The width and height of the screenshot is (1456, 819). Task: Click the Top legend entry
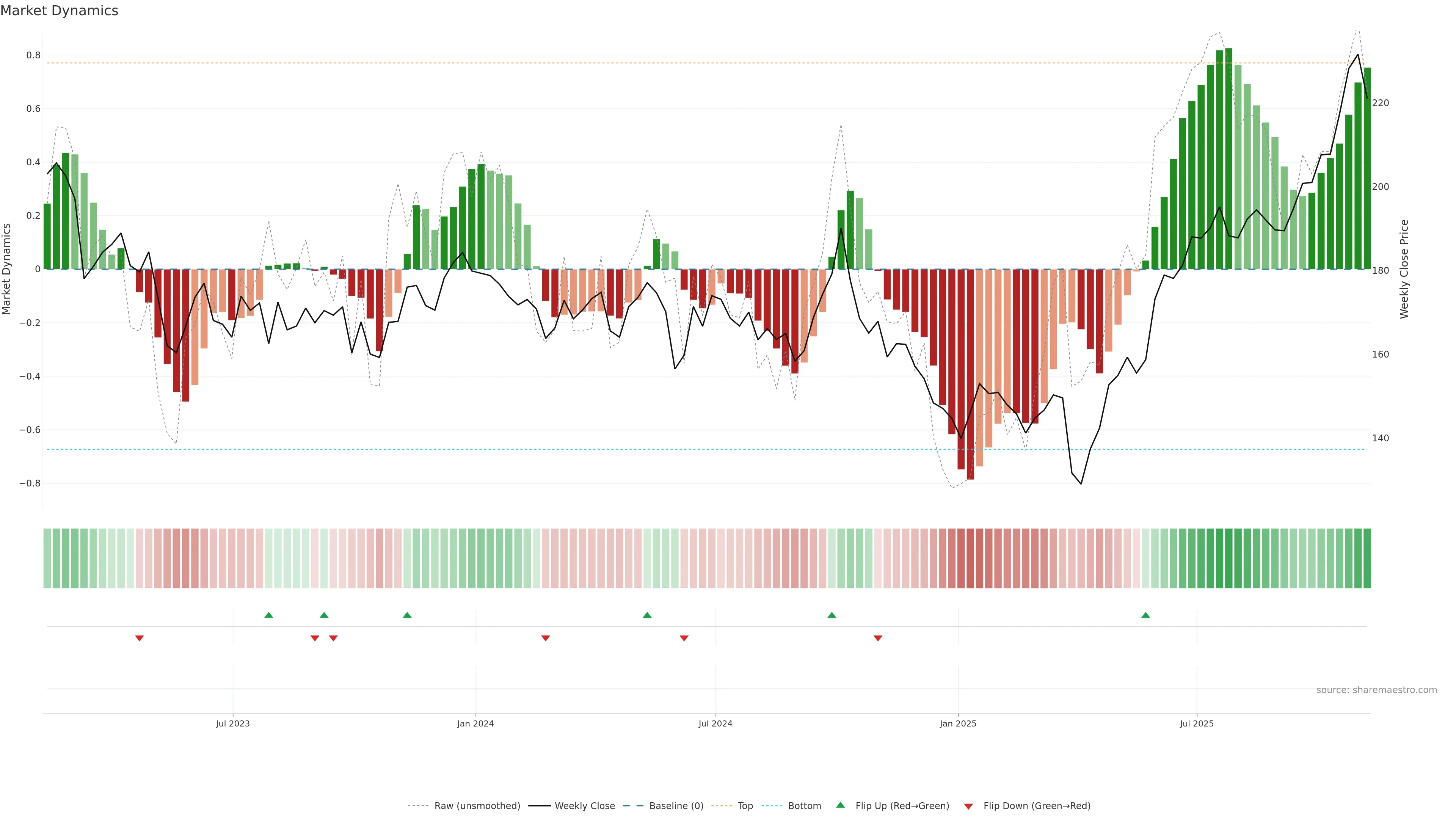pyautogui.click(x=745, y=806)
